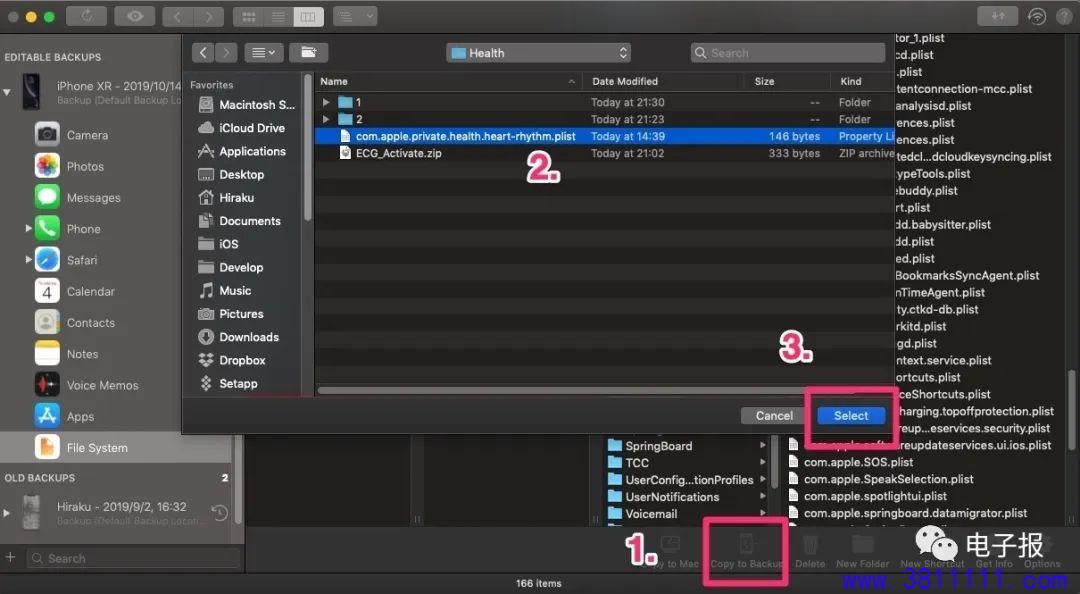Expand folder 1 disclosure triangle
The width and height of the screenshot is (1080, 594).
(x=326, y=102)
